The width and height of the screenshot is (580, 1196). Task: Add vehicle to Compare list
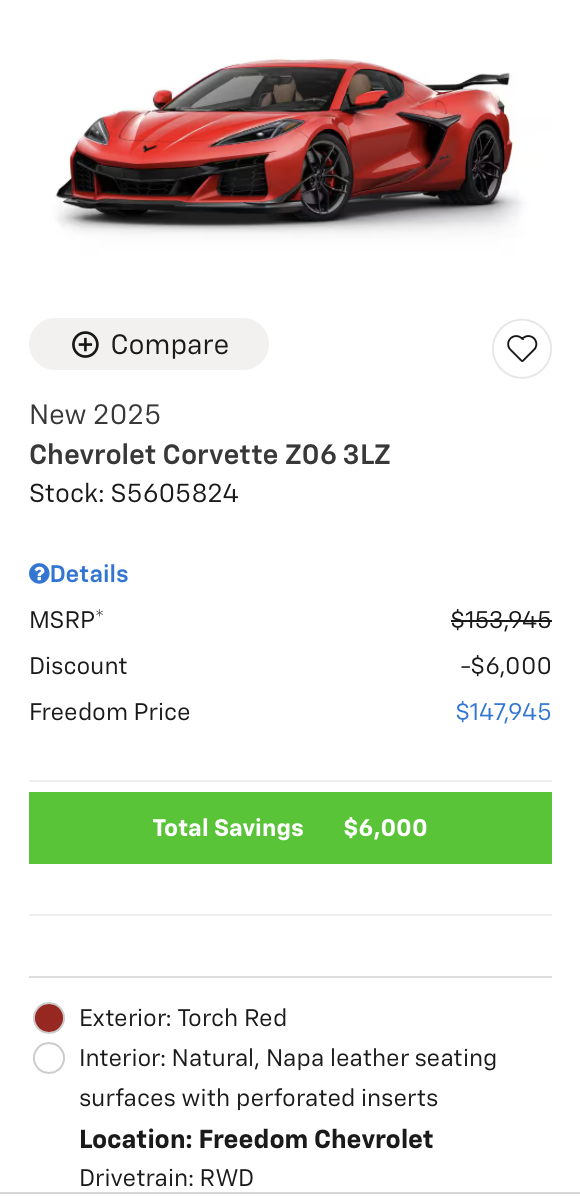point(149,345)
